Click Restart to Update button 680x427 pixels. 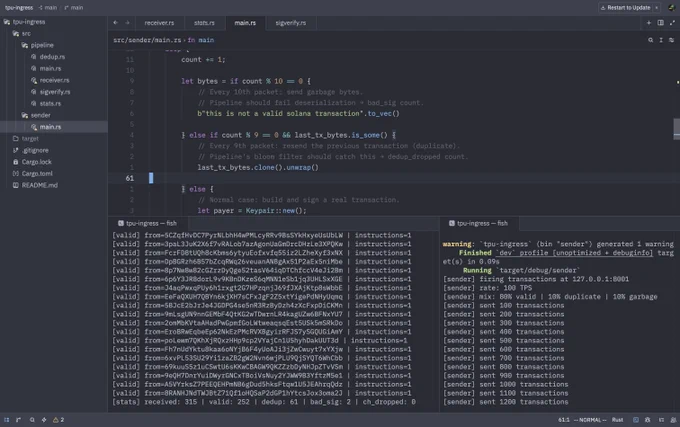coord(625,7)
